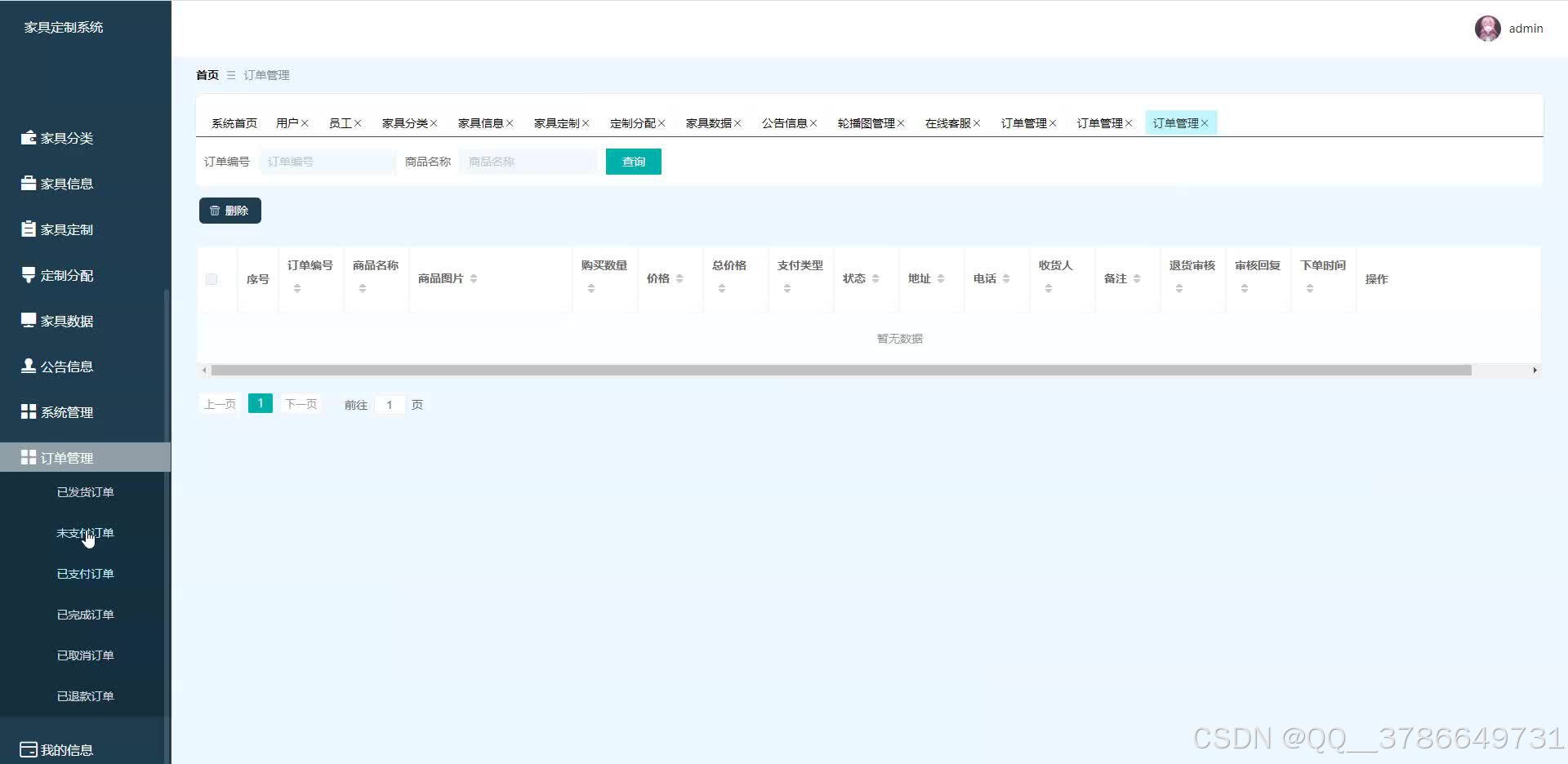Click sort arrows on 支付类型 column
Image resolution: width=1568 pixels, height=764 pixels.
(x=787, y=288)
